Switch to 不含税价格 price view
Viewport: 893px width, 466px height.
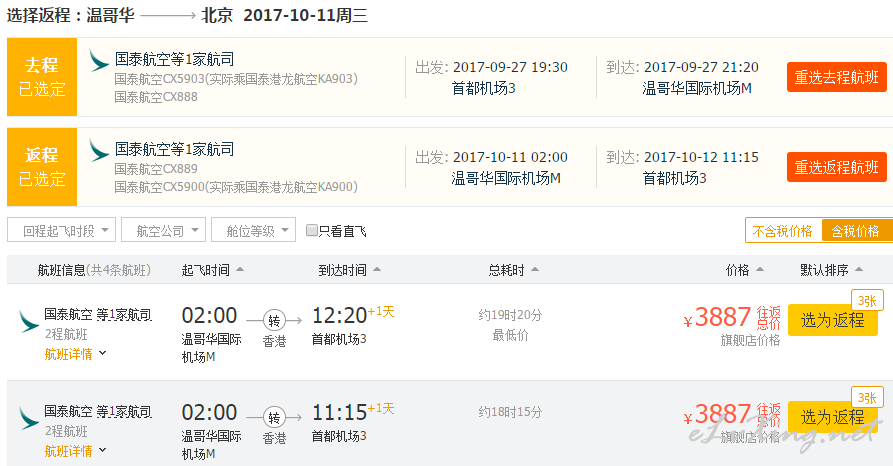[783, 231]
